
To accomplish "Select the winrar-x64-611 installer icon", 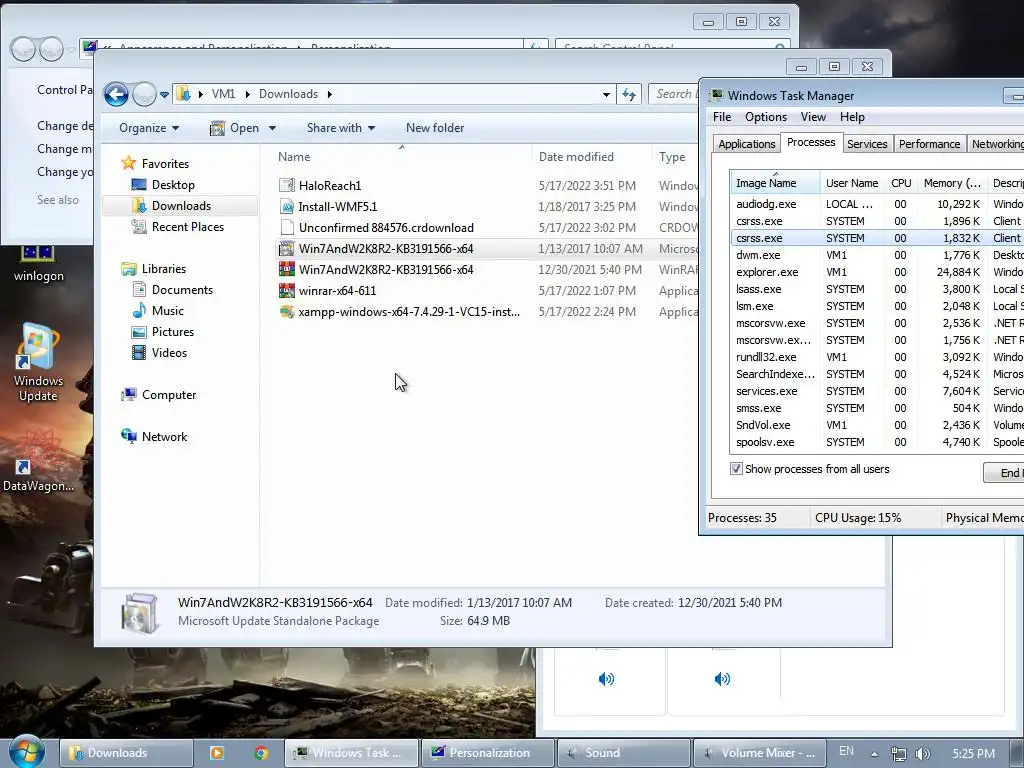I will (286, 290).
